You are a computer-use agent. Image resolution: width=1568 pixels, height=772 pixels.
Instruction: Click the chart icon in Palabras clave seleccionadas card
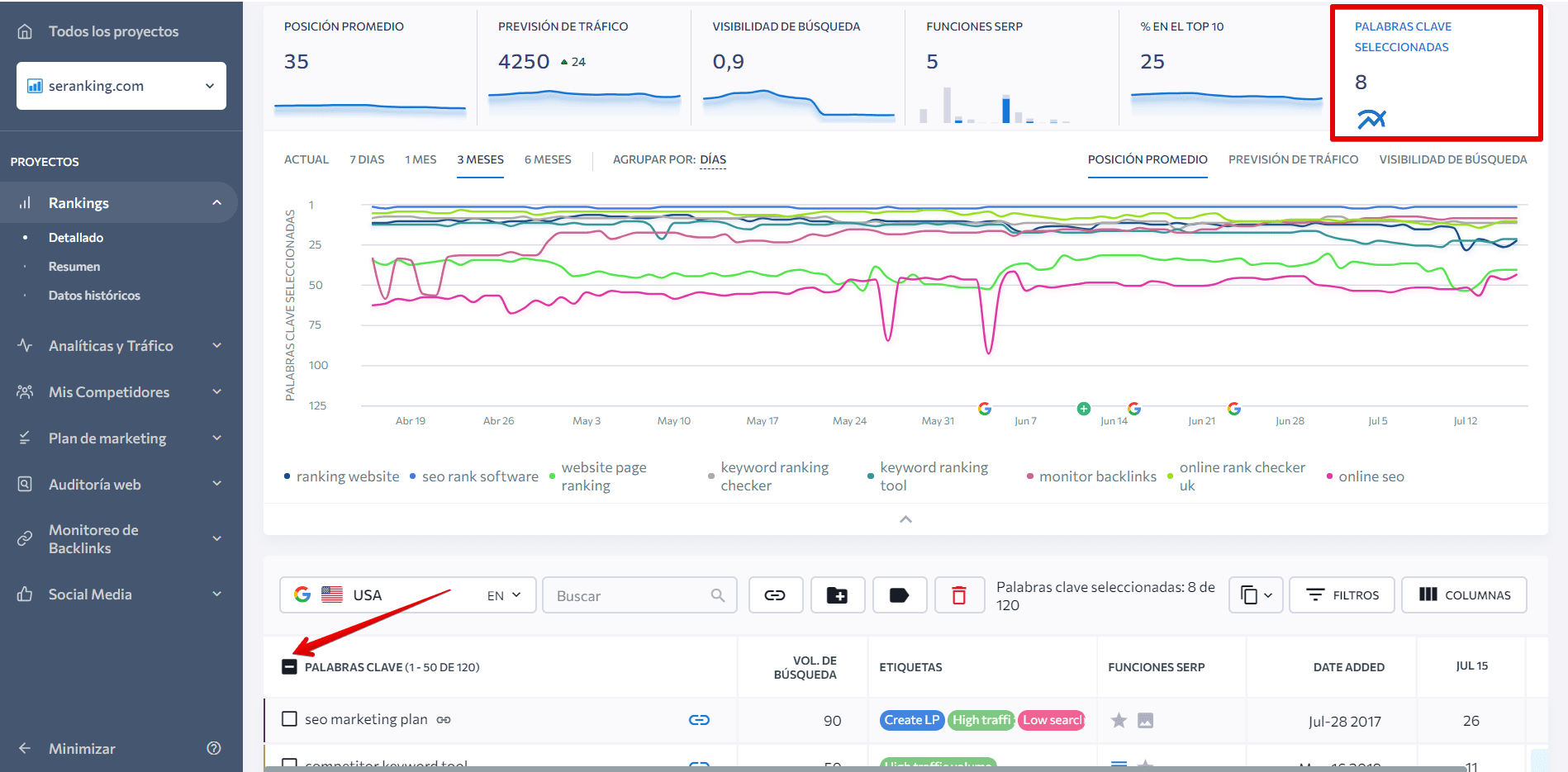pos(1371,119)
